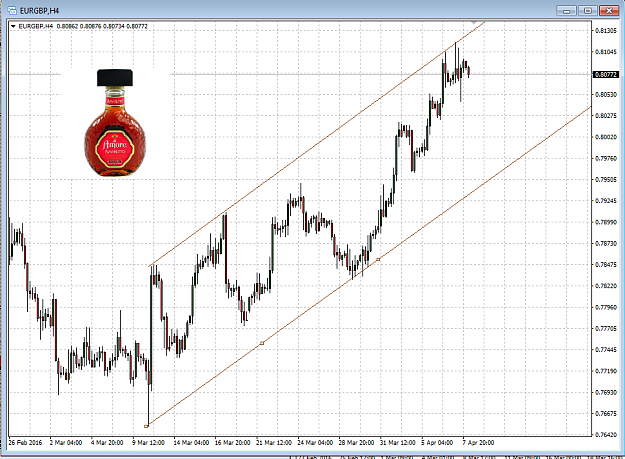625x459 pixels.
Task: Close the EURGBP,H4 chart window
Action: [609, 11]
